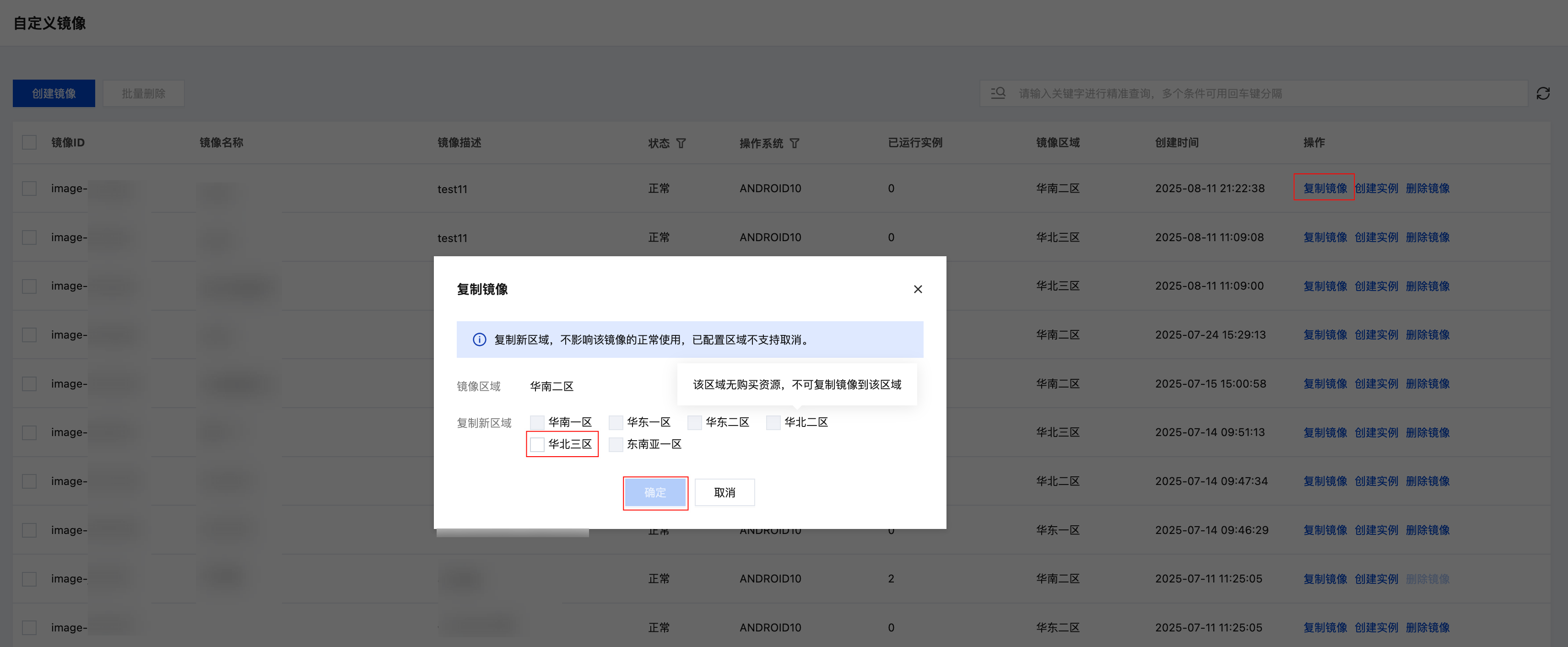Click the 自定义镜像 page title
This screenshot has height=647, width=1568.
[x=49, y=23]
